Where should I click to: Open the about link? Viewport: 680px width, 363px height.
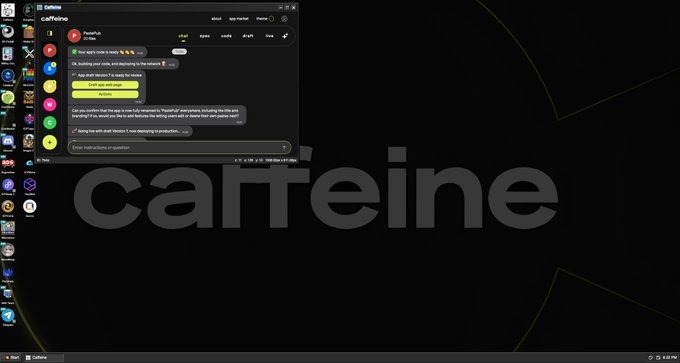click(x=216, y=19)
